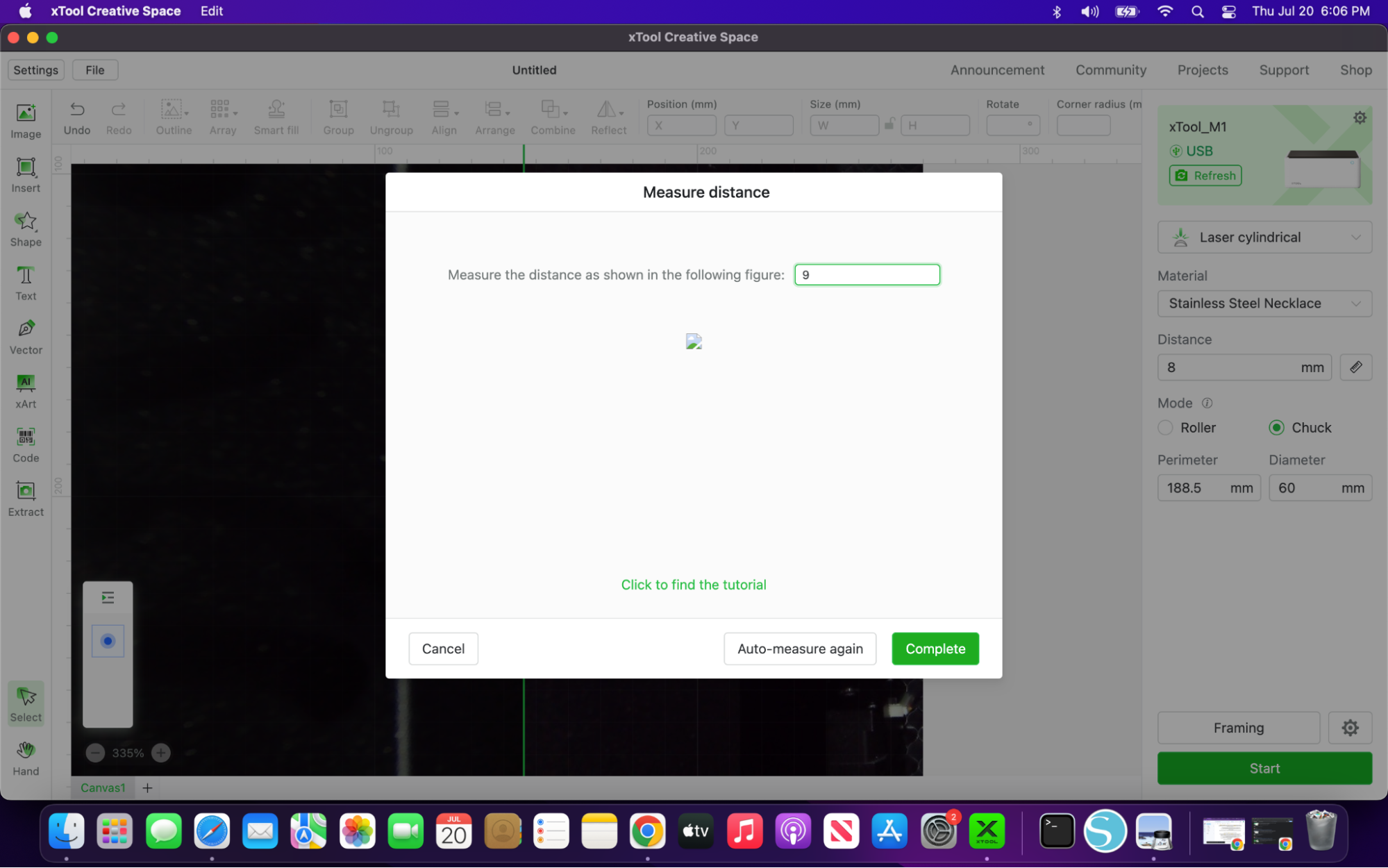Select the Vector pen tool
Screen dimensions: 1388x868
[x=26, y=336]
